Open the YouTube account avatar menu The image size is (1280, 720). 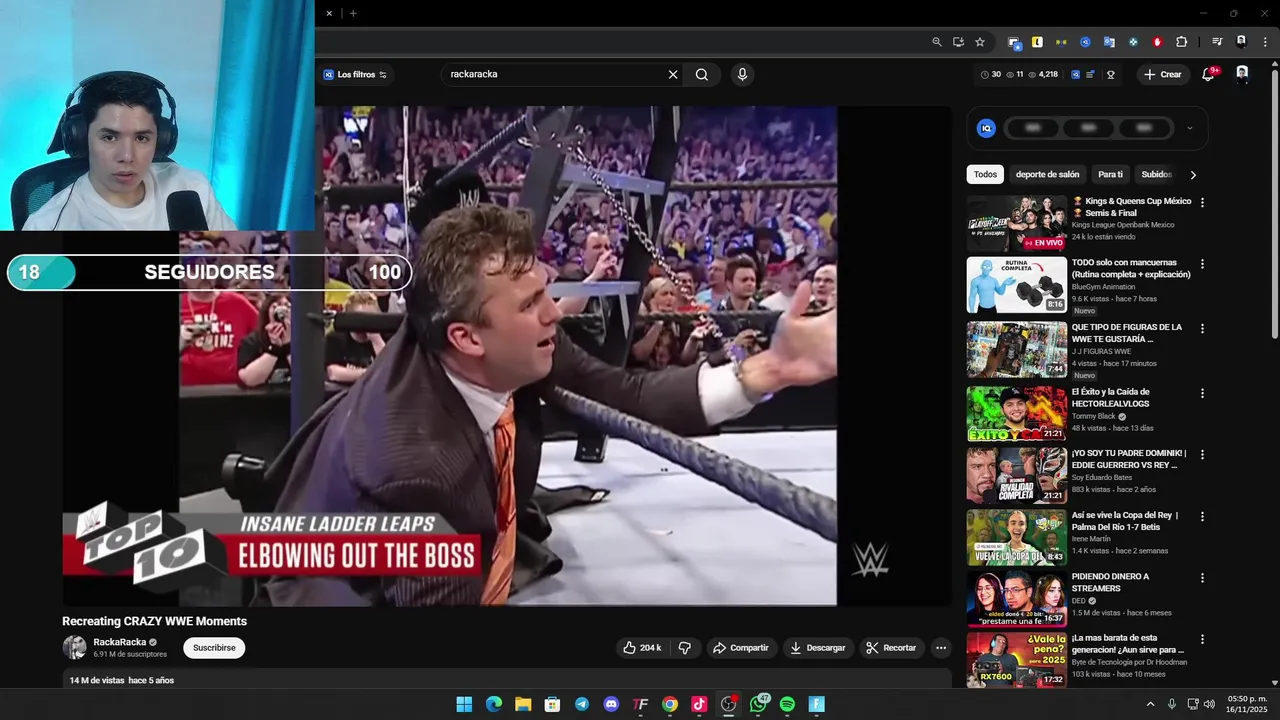click(1242, 74)
